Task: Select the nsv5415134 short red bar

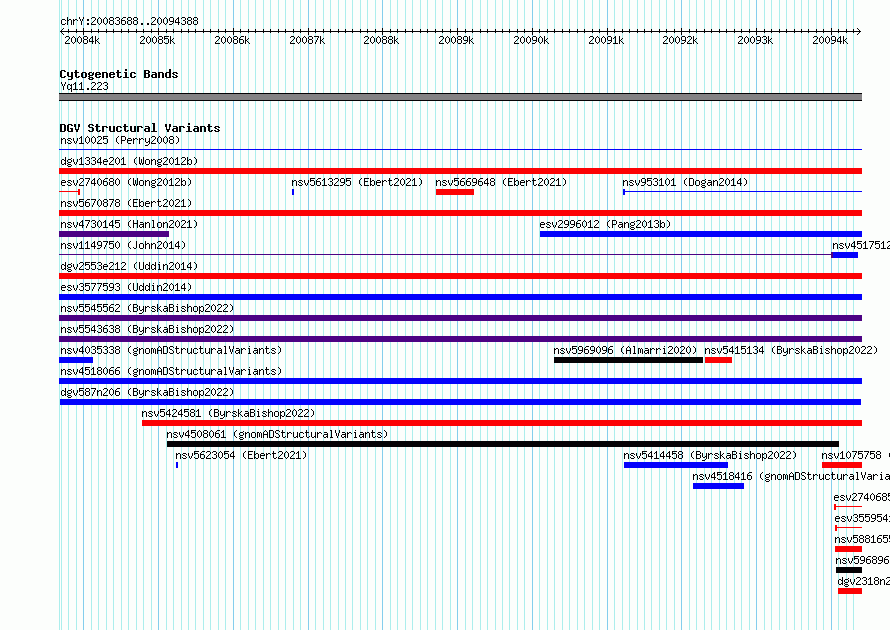Action: pos(719,360)
